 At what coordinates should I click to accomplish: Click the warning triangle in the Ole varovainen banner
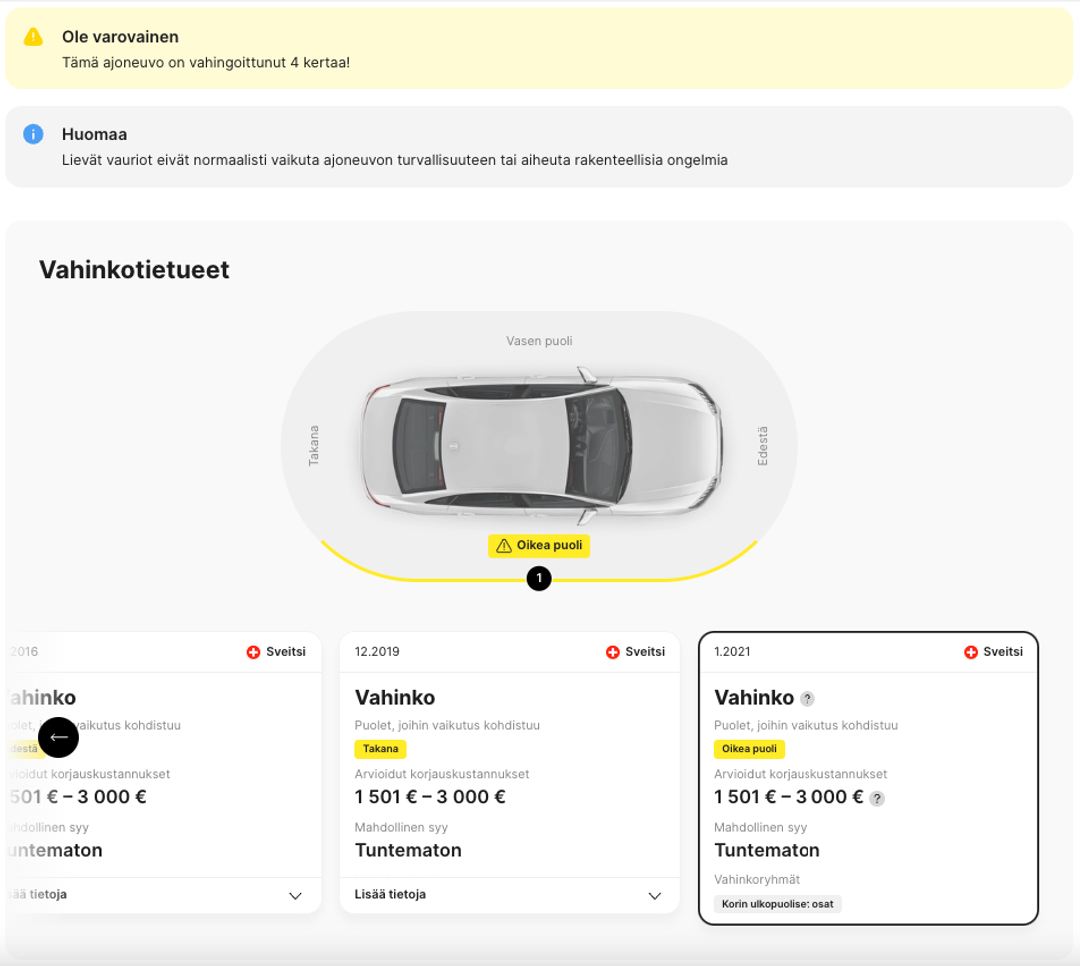33,36
